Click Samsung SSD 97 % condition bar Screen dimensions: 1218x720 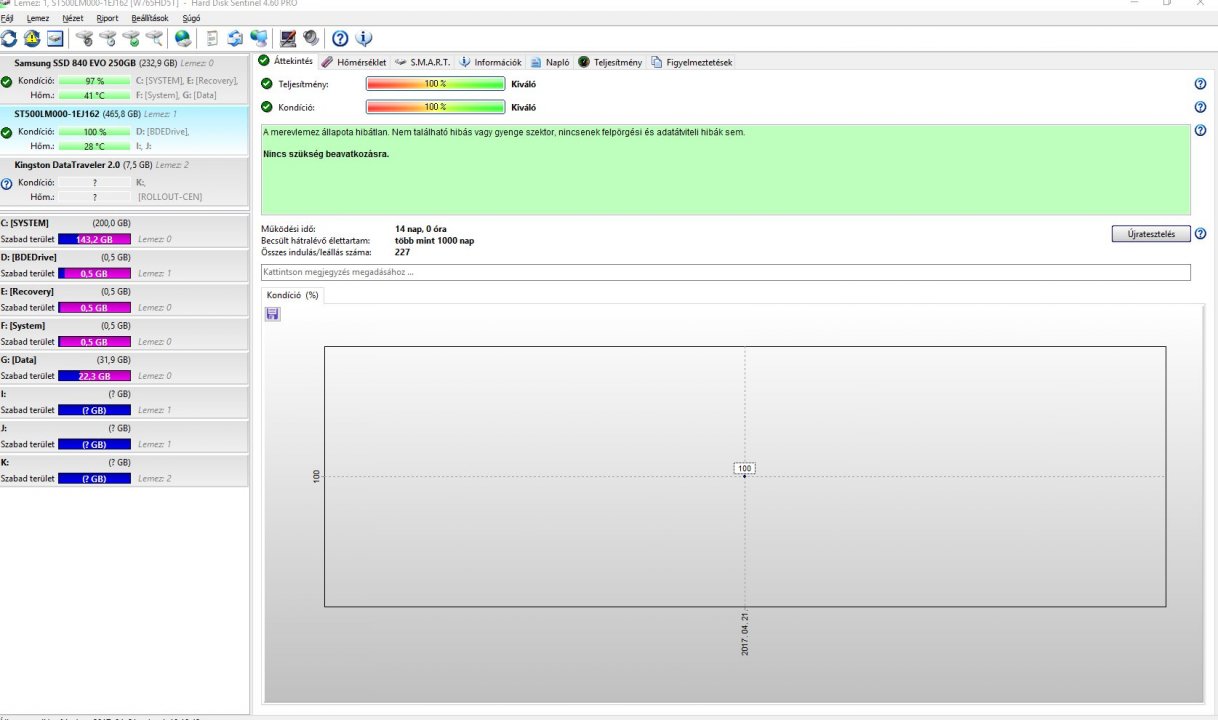click(94, 81)
